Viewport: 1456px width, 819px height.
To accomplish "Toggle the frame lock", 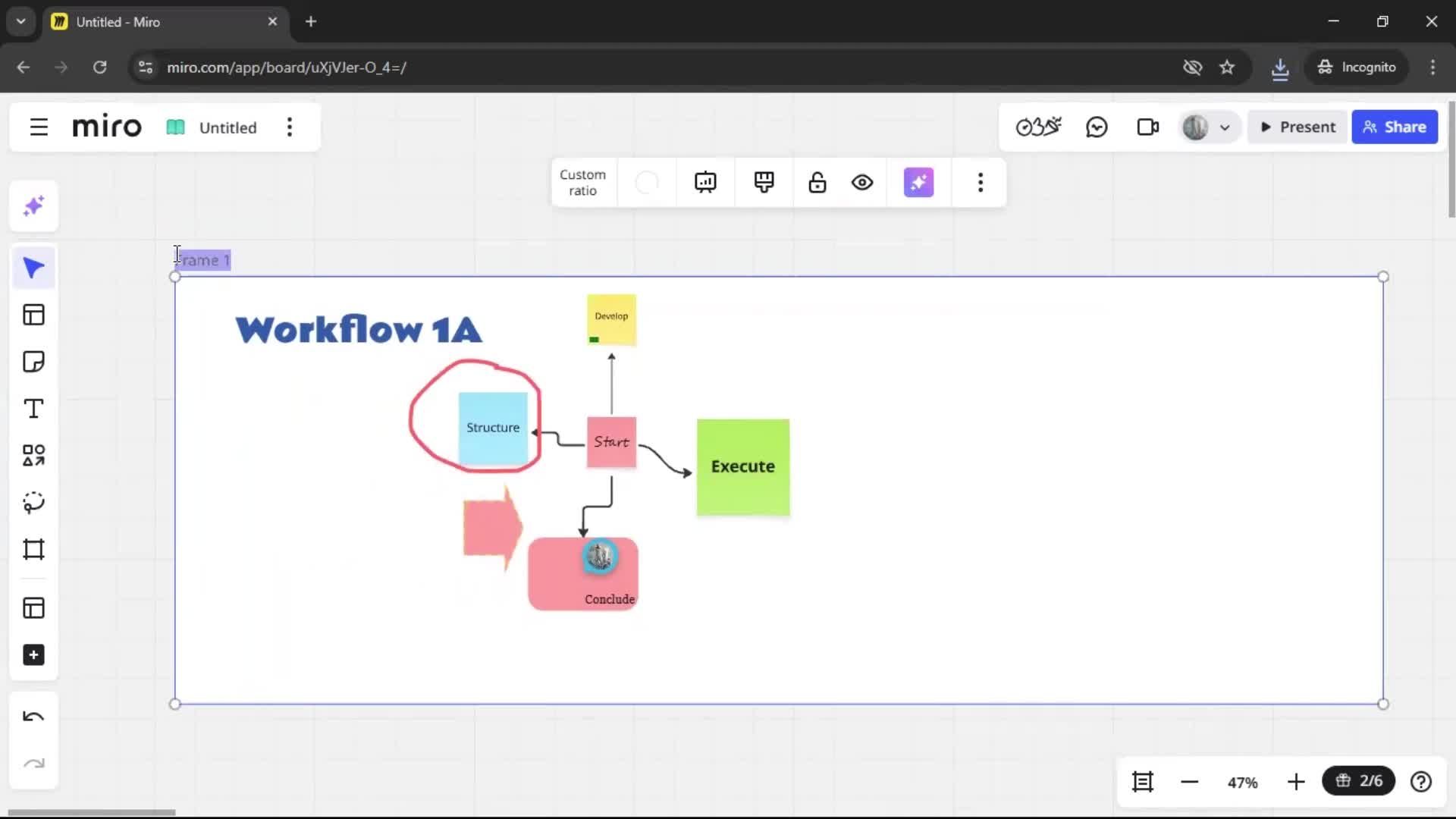I will coord(817,183).
